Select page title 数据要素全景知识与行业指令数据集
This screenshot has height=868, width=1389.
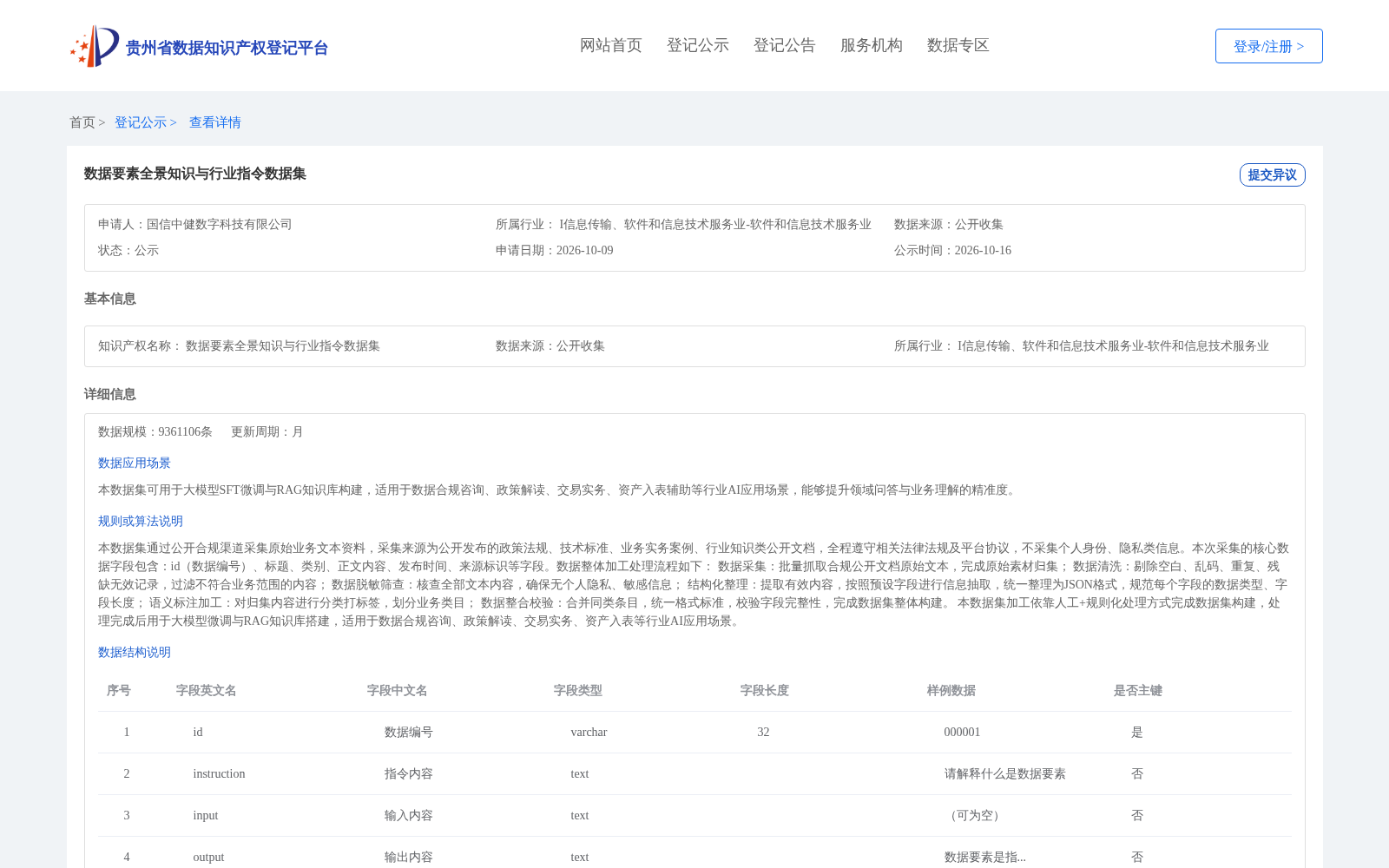(x=195, y=174)
